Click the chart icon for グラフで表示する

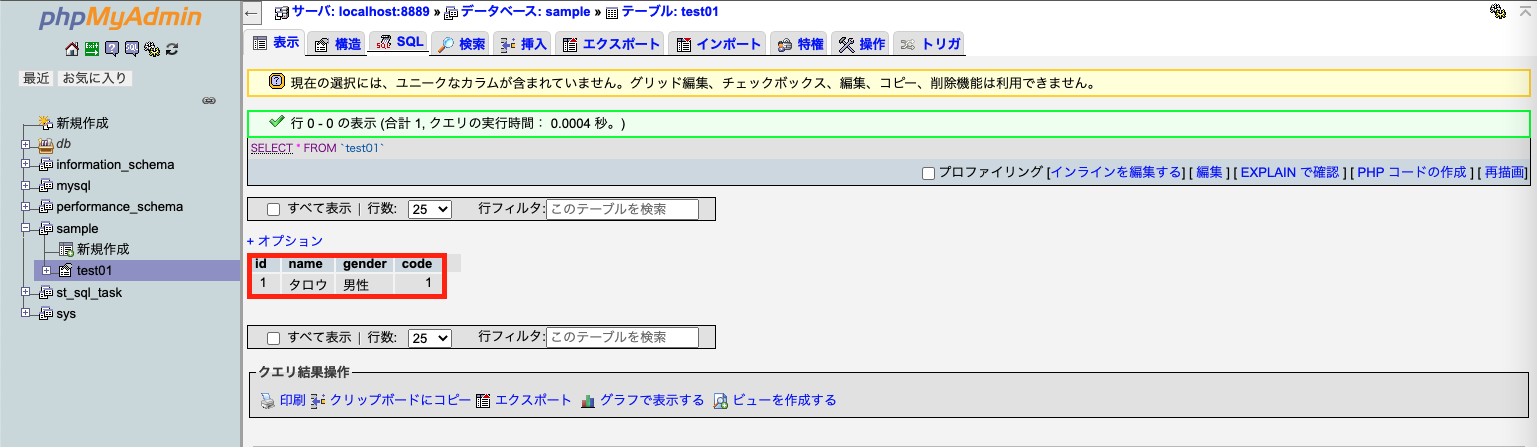(588, 400)
